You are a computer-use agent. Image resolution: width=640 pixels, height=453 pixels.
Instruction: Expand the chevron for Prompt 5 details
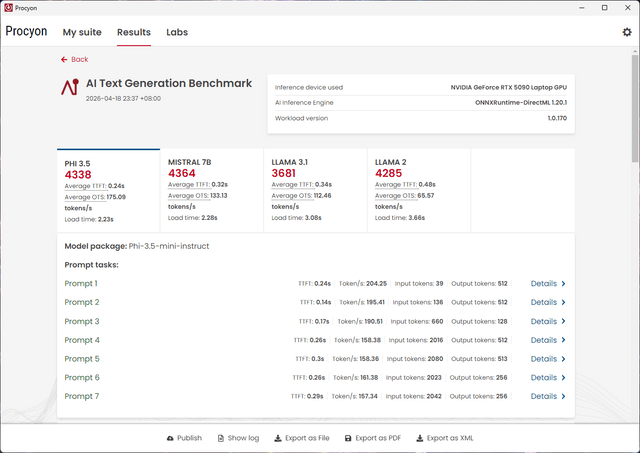pyautogui.click(x=564, y=359)
